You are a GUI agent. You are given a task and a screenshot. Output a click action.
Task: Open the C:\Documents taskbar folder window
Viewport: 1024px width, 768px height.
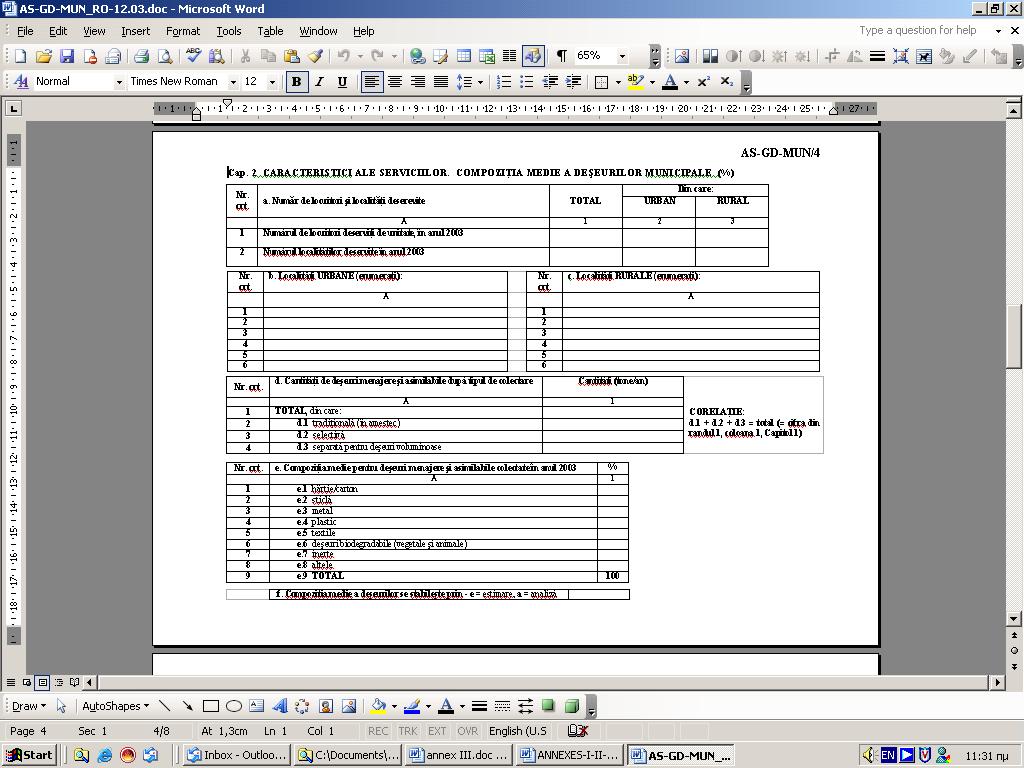point(347,755)
